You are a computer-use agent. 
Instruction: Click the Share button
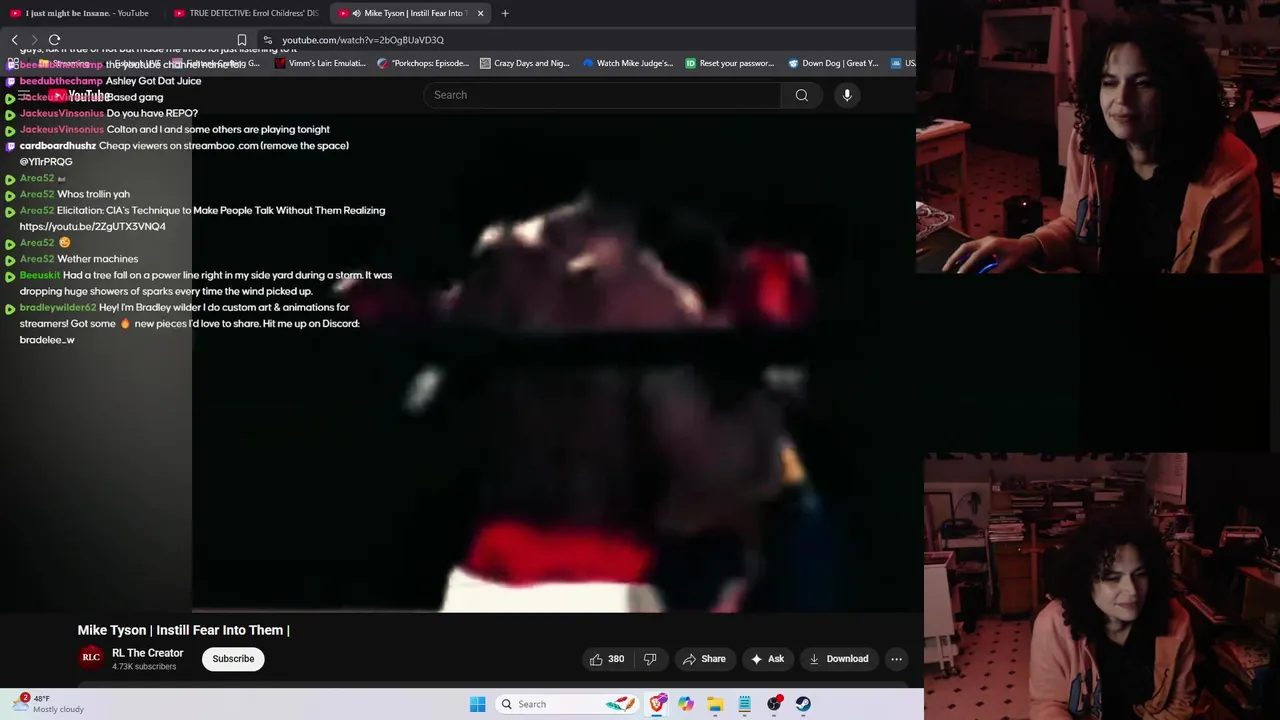pyautogui.click(x=704, y=659)
